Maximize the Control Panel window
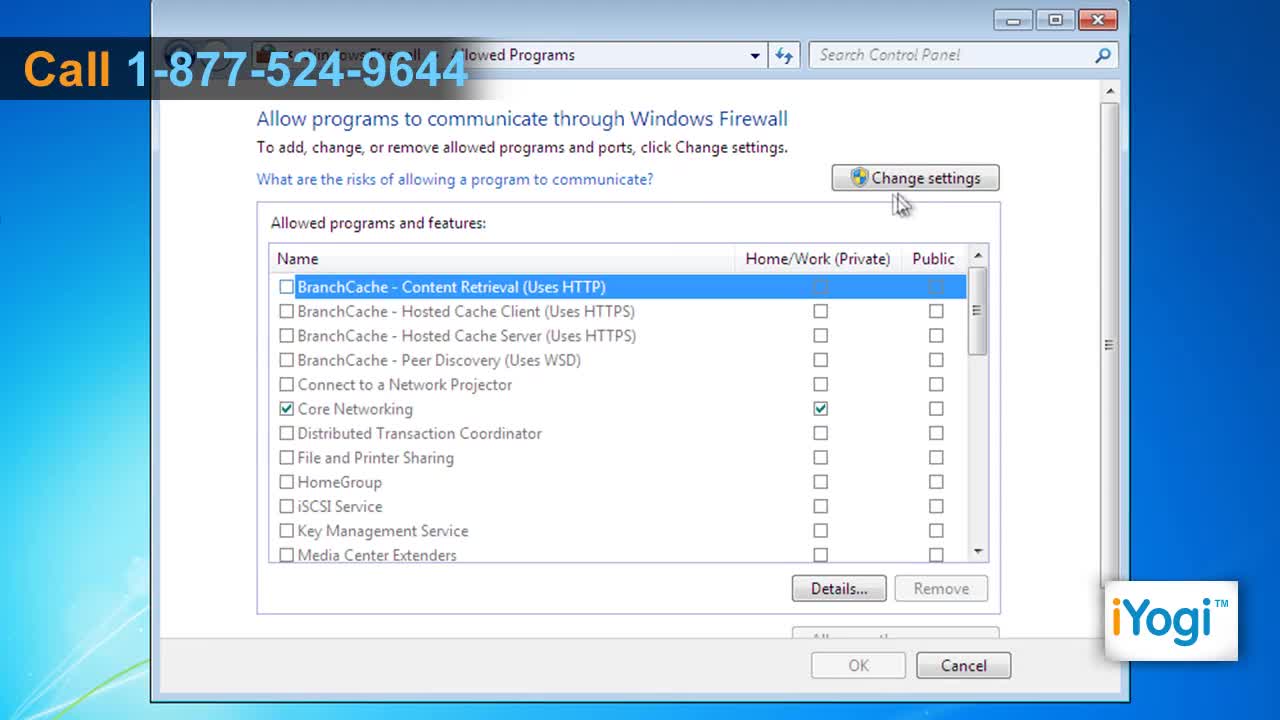1280x720 pixels. tap(1055, 20)
